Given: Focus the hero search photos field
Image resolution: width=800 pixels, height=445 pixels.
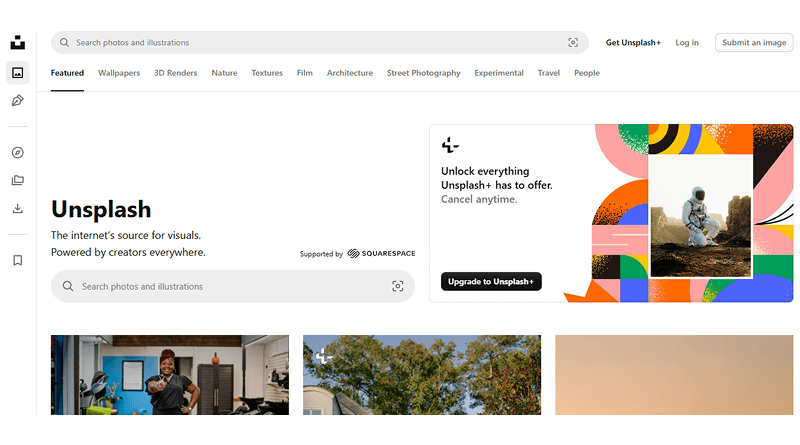Looking at the screenshot, I should point(233,286).
